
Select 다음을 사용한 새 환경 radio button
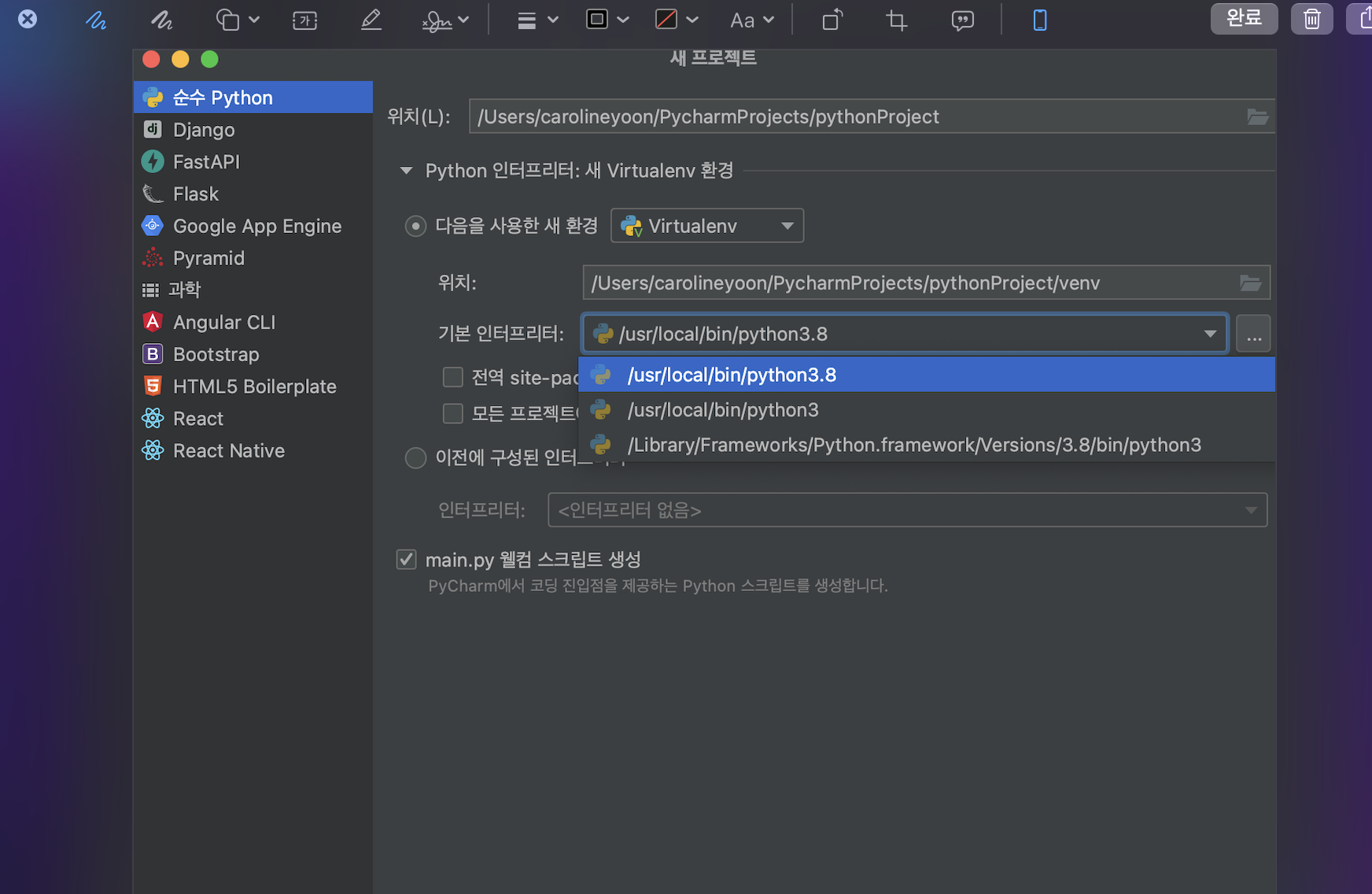[415, 227]
